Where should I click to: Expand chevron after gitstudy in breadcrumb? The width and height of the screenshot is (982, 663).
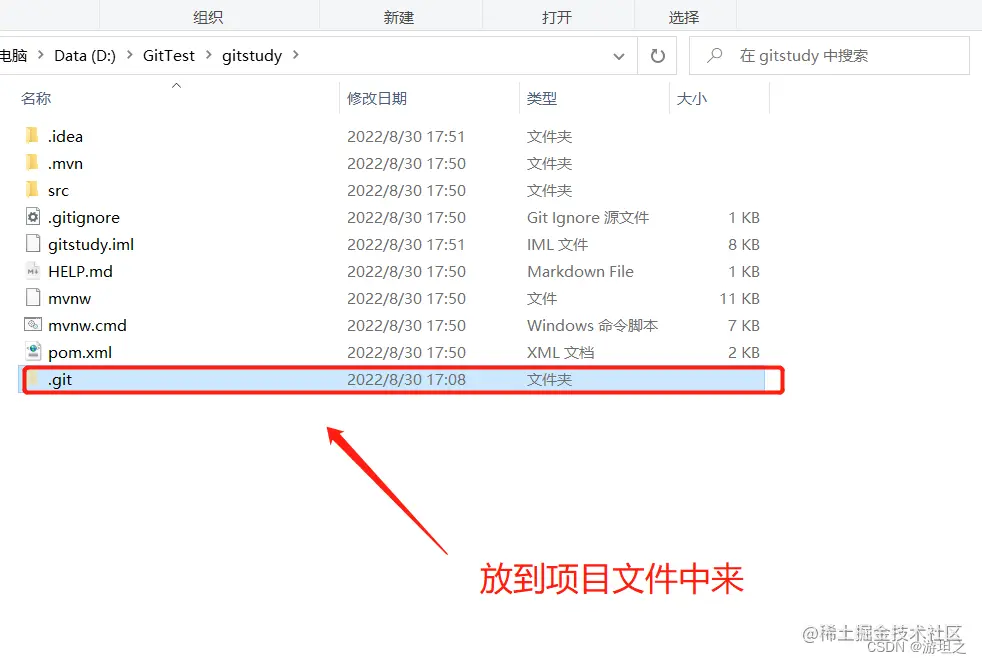click(x=296, y=55)
